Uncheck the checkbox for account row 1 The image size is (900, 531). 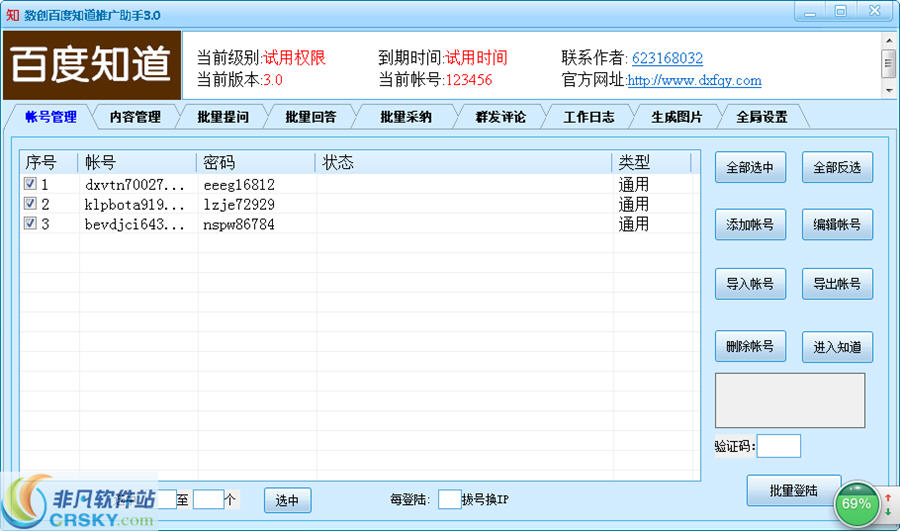(30, 184)
